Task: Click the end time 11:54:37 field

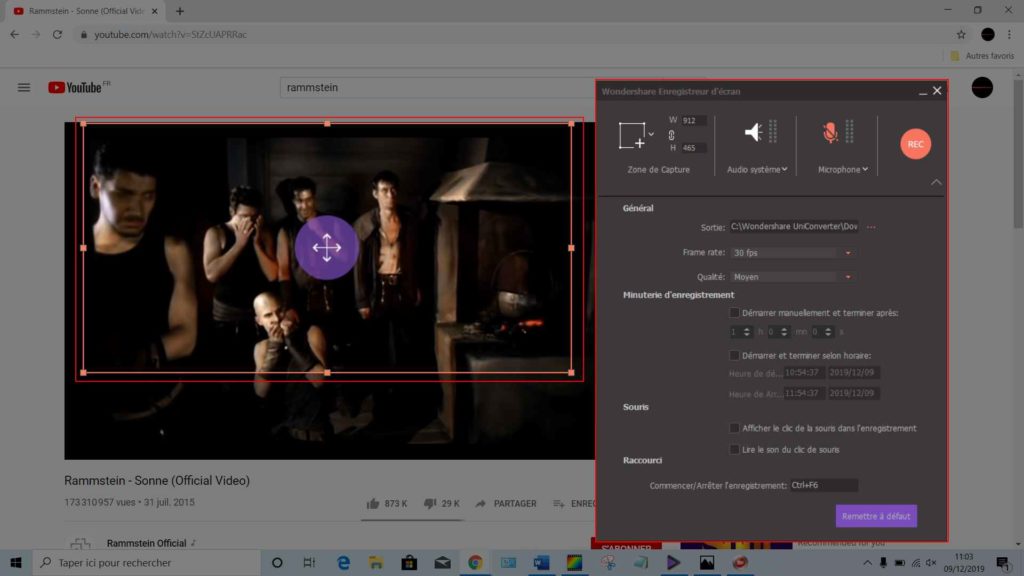Action: coord(803,393)
